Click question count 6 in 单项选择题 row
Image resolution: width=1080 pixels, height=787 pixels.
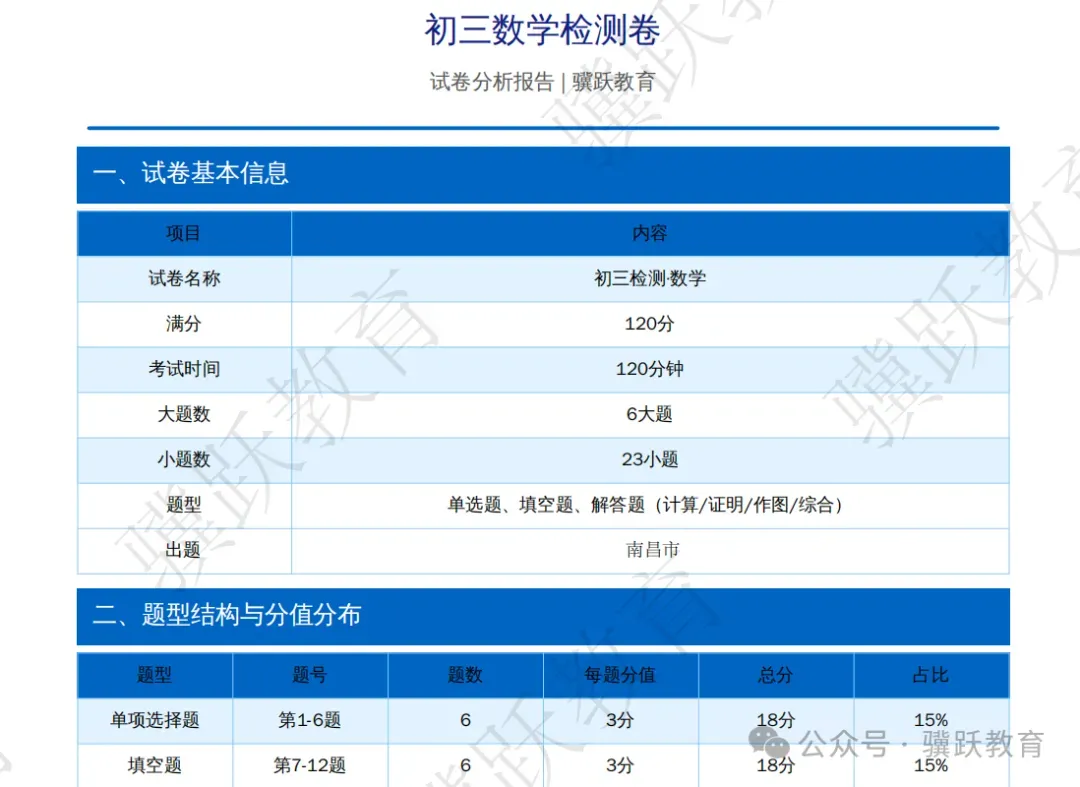tap(466, 720)
